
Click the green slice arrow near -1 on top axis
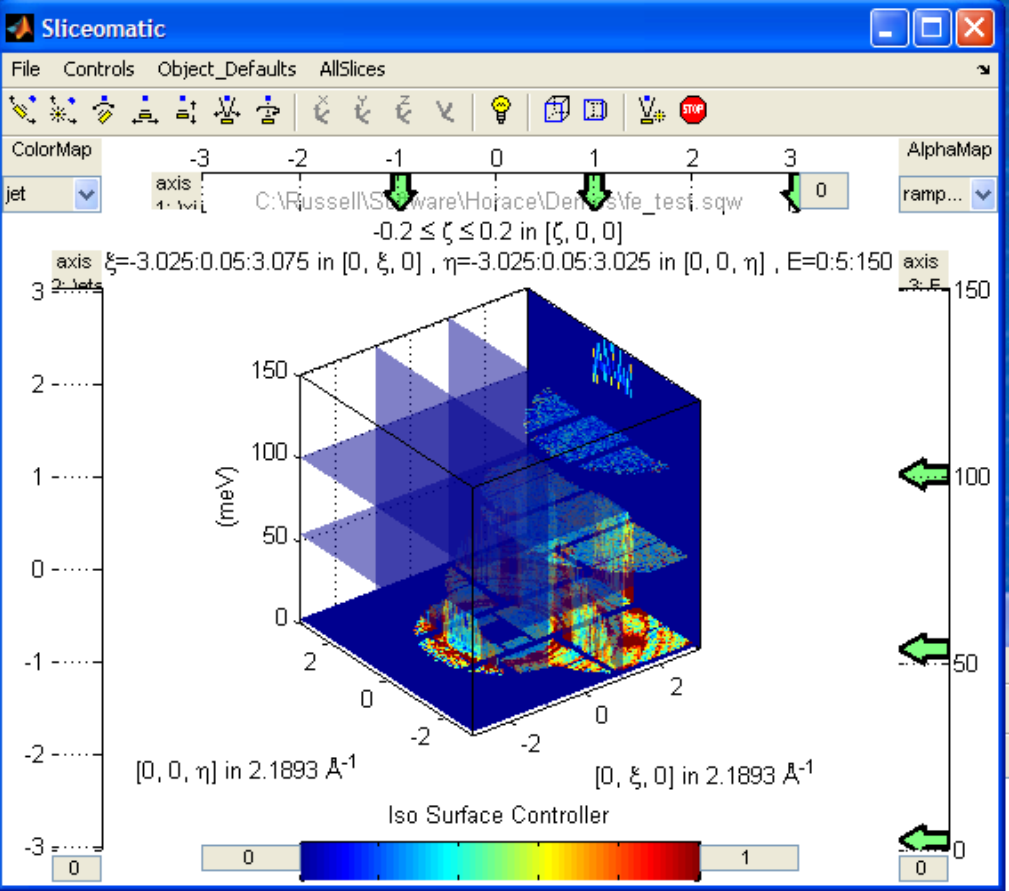pos(400,188)
